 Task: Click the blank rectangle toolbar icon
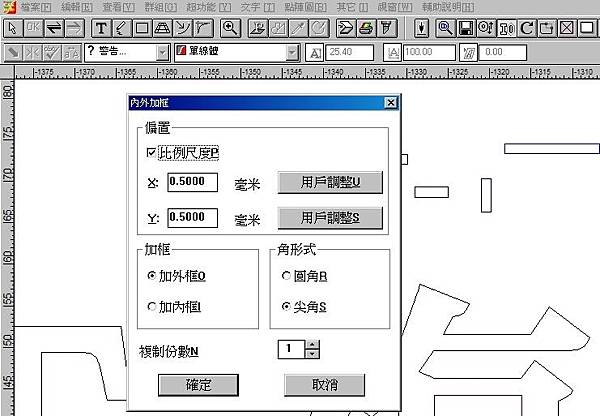pyautogui.click(x=587, y=28)
